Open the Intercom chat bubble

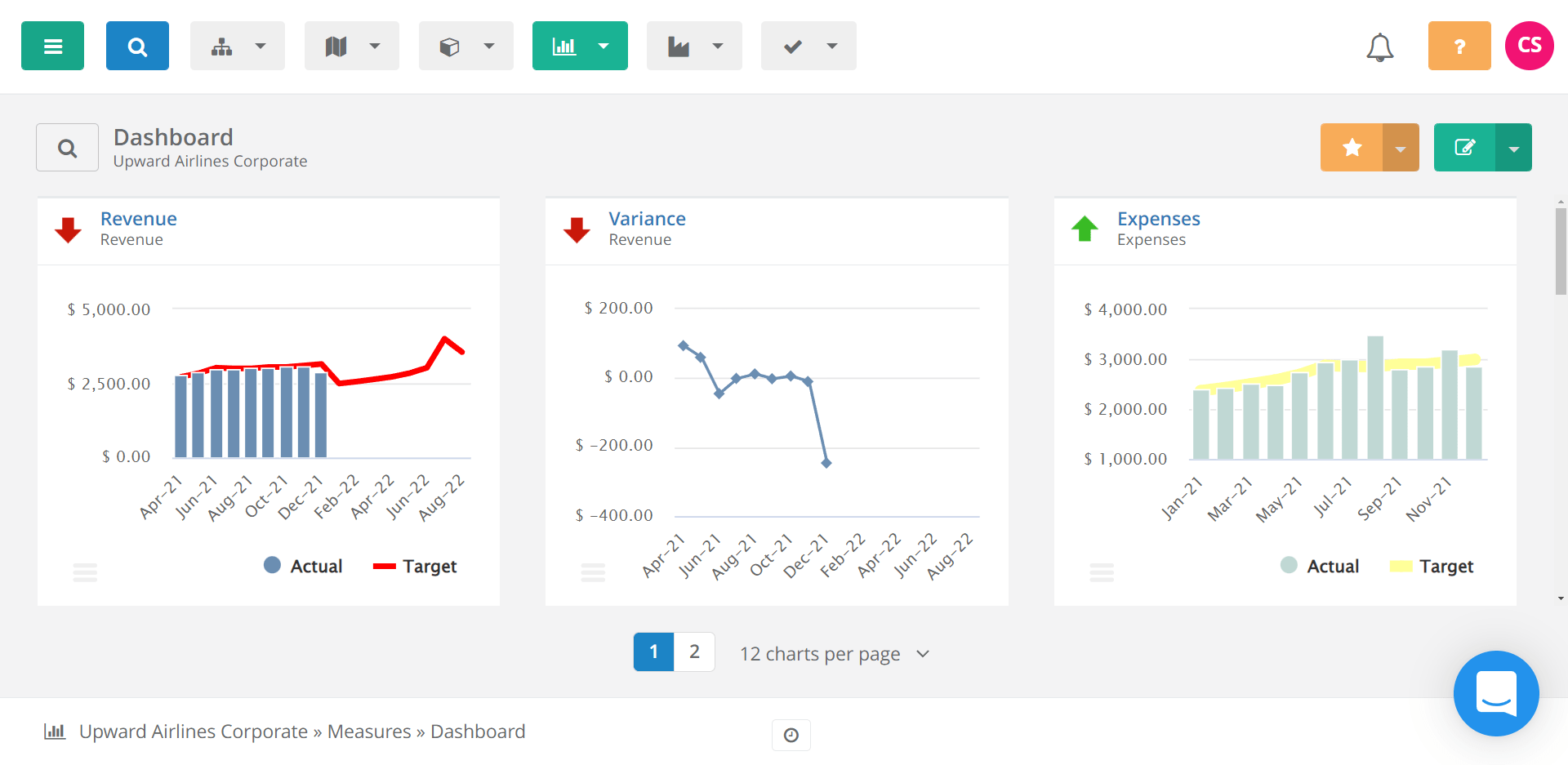1496,693
